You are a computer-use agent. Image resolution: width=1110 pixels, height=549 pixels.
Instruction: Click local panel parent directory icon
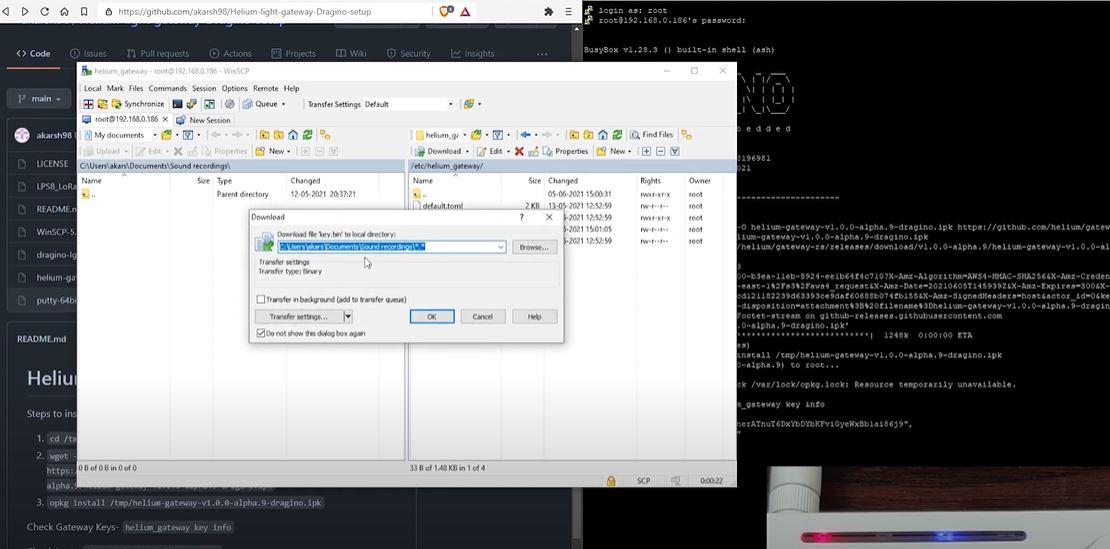pos(263,134)
